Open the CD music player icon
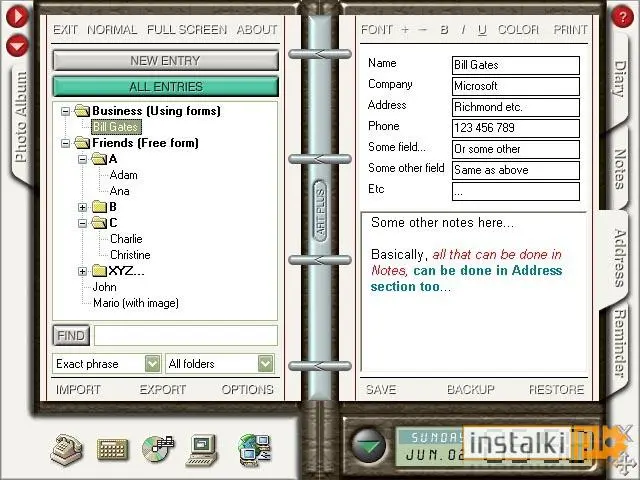The width and height of the screenshot is (640, 480). pyautogui.click(x=158, y=449)
